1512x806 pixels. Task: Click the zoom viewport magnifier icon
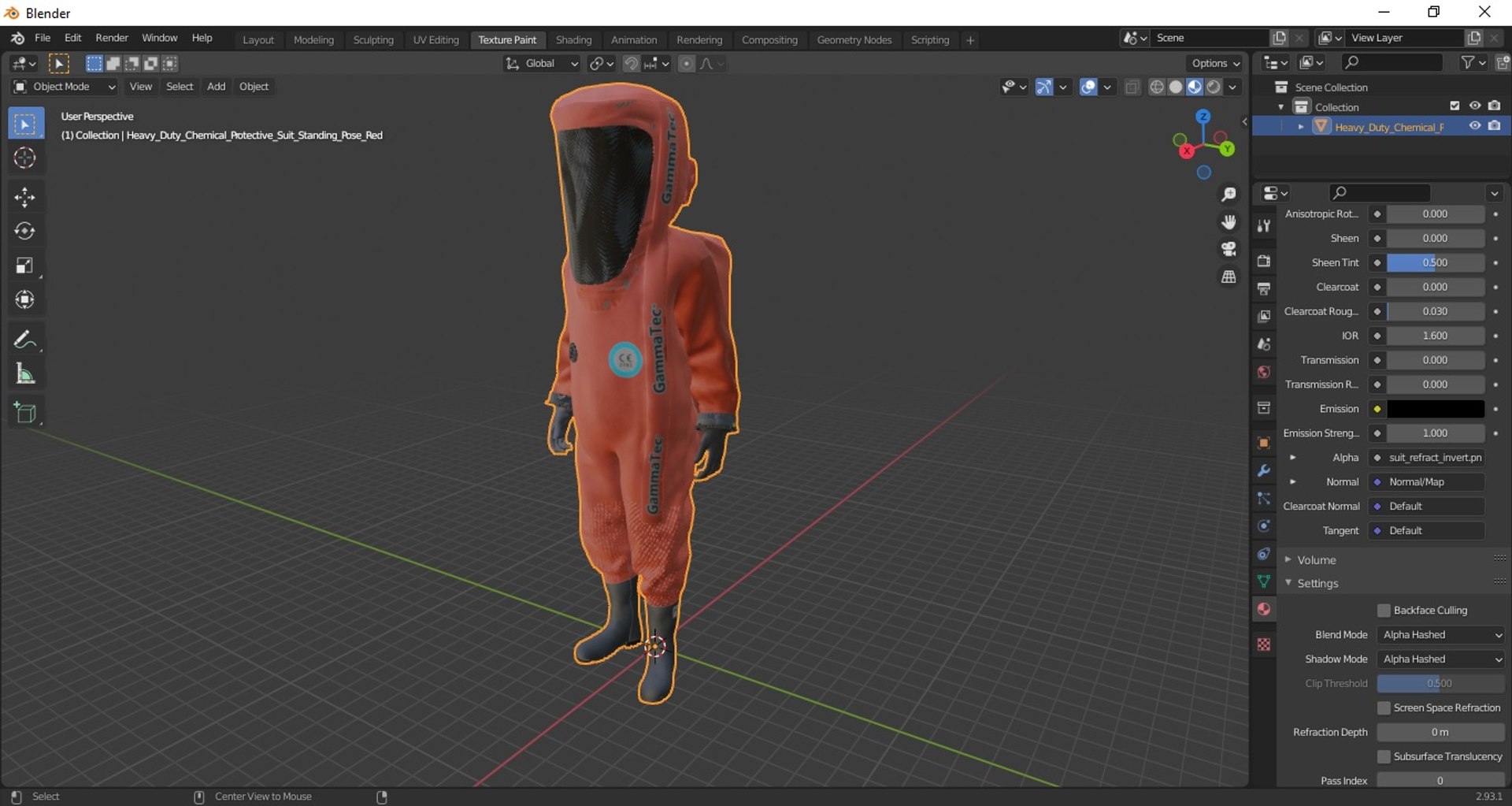pos(1228,195)
